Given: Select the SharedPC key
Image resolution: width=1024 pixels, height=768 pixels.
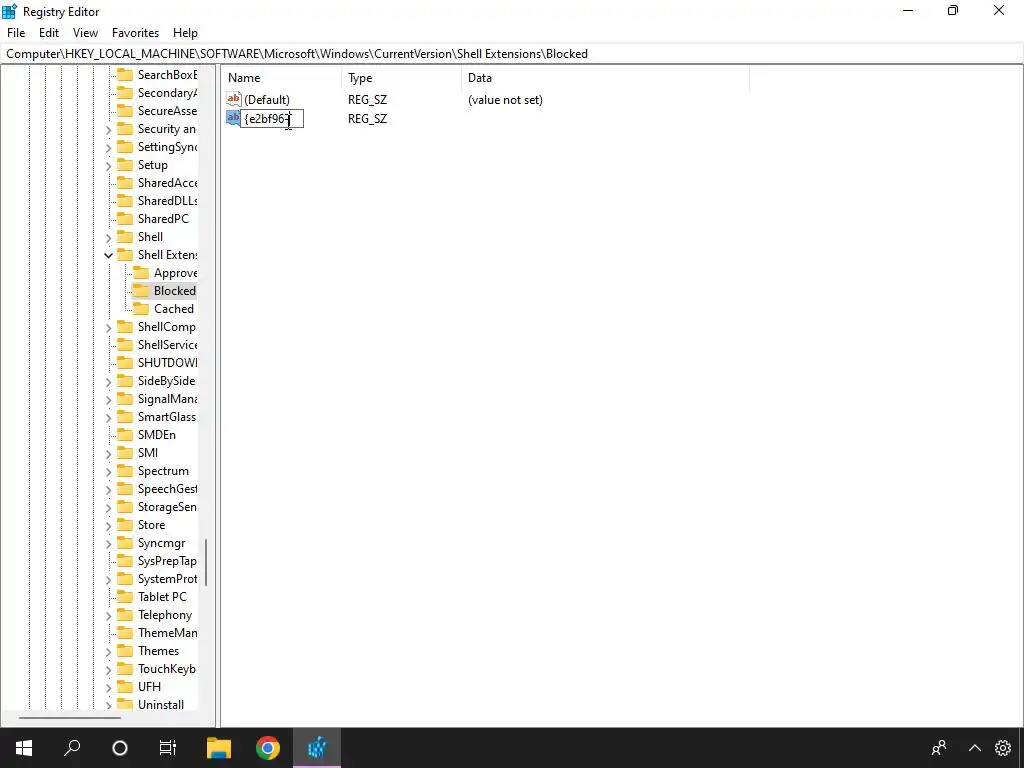Looking at the screenshot, I should [x=163, y=219].
